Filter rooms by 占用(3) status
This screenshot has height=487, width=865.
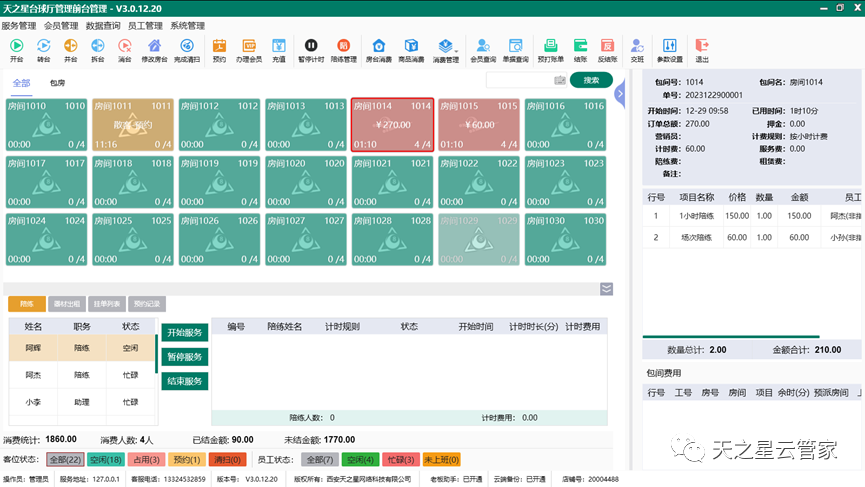pos(147,459)
